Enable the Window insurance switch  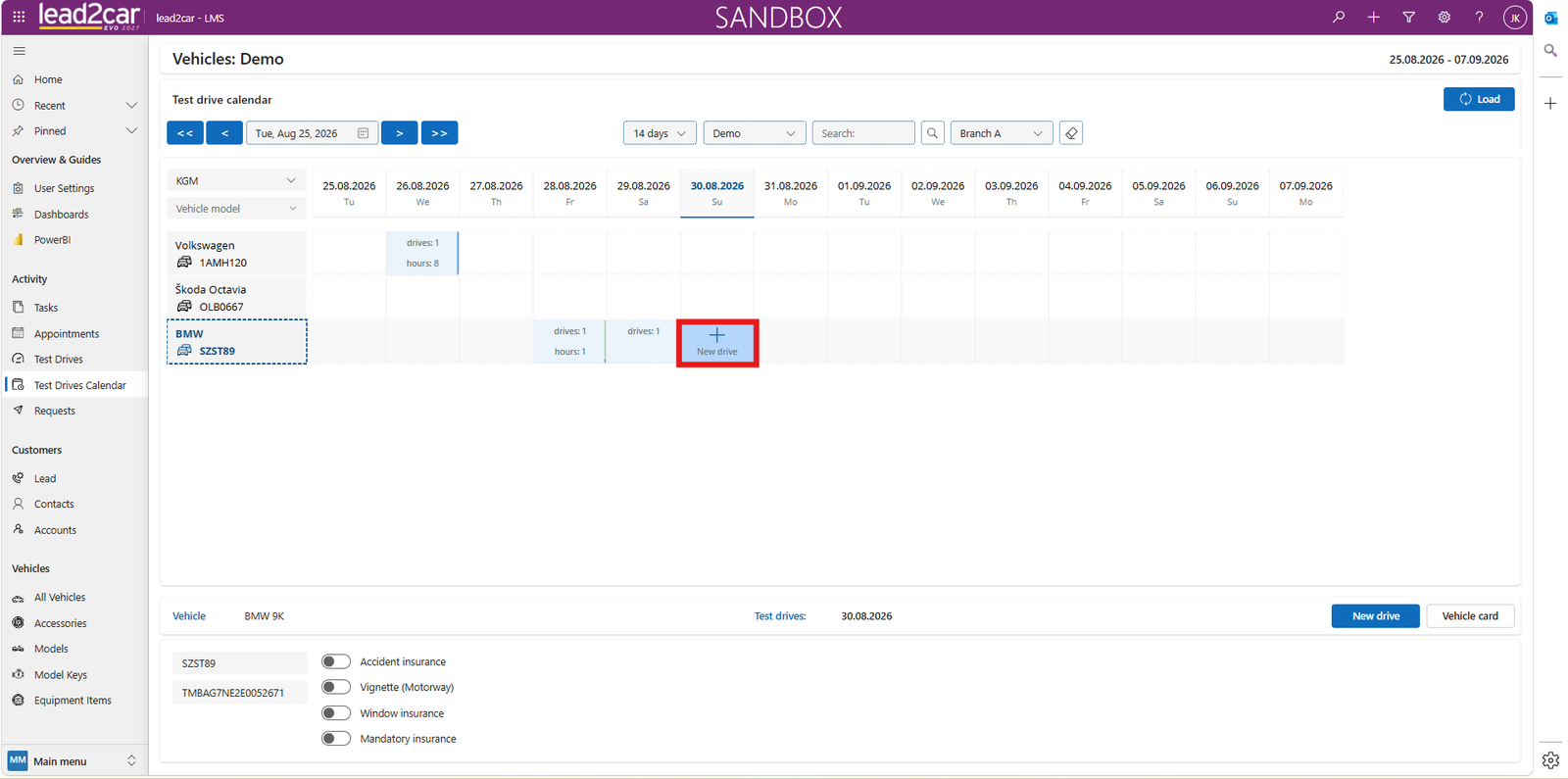(x=336, y=713)
